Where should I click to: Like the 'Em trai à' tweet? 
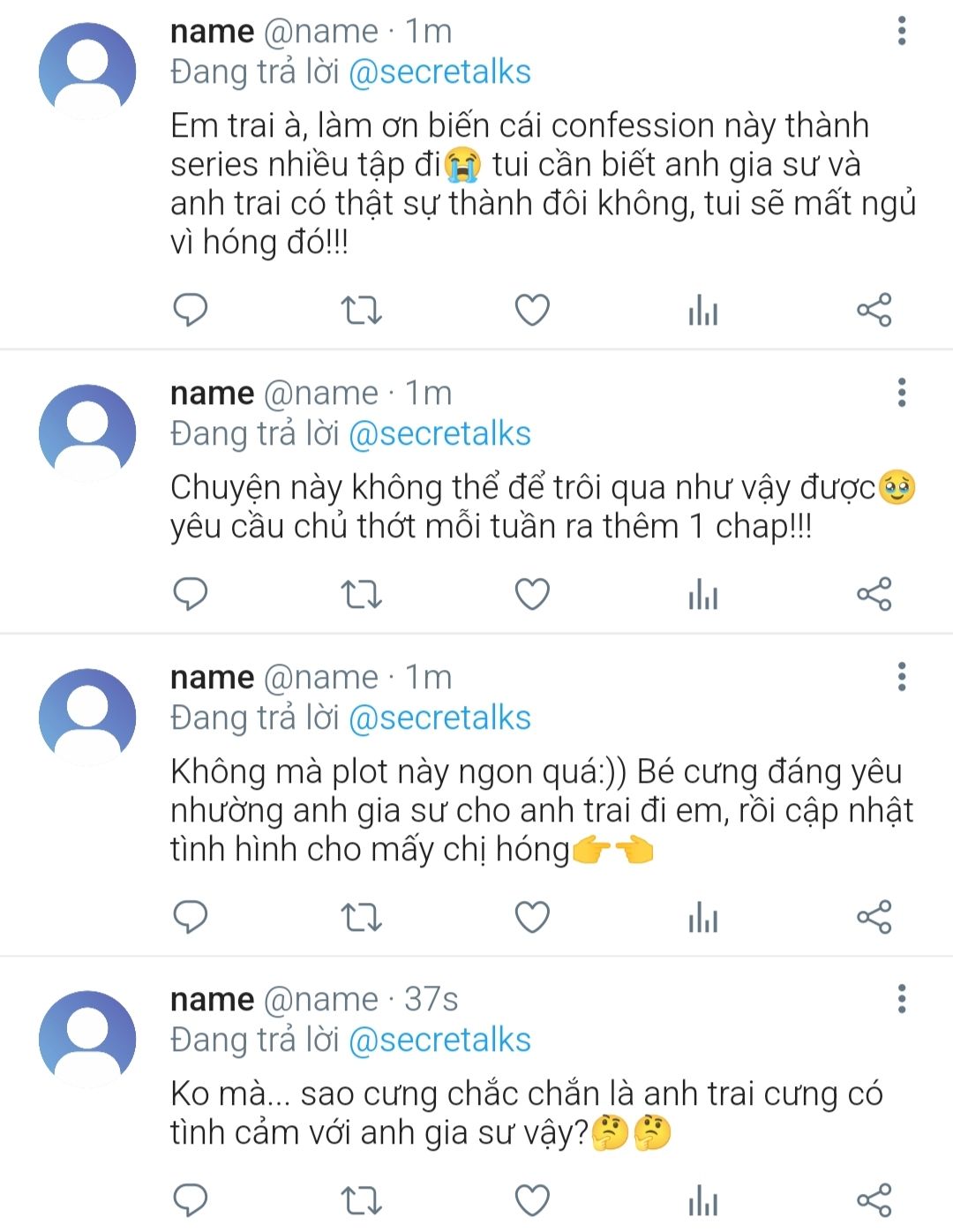tap(532, 310)
